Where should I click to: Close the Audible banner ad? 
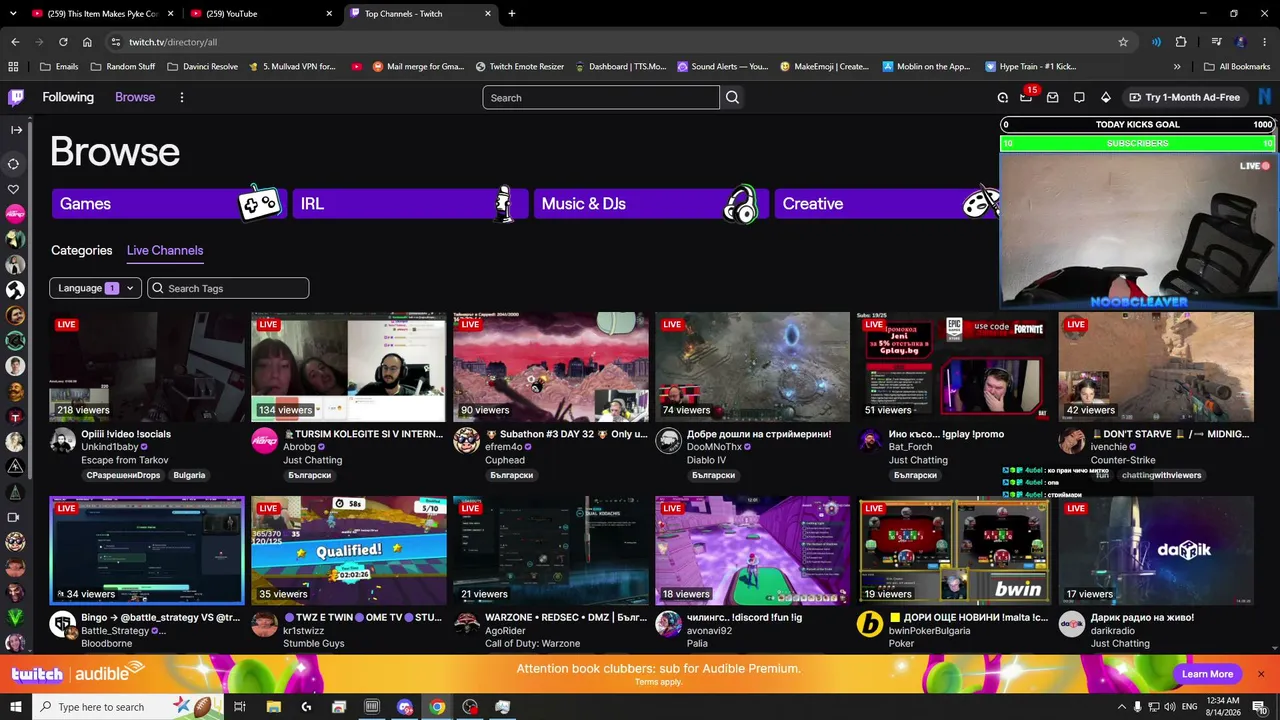coord(1261,674)
